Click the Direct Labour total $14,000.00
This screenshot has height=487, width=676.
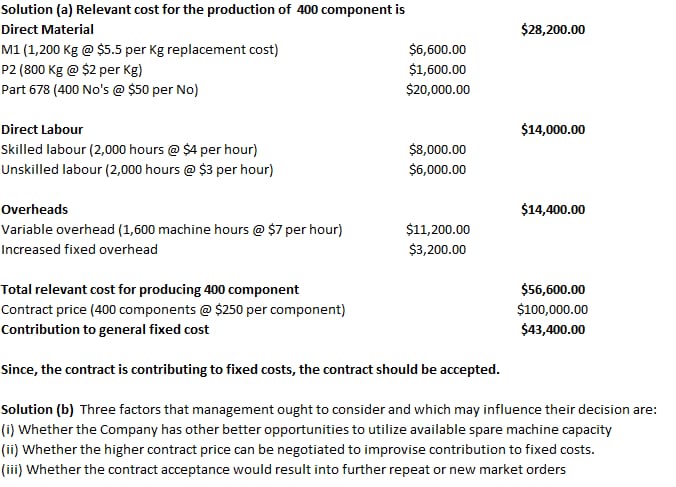553,130
